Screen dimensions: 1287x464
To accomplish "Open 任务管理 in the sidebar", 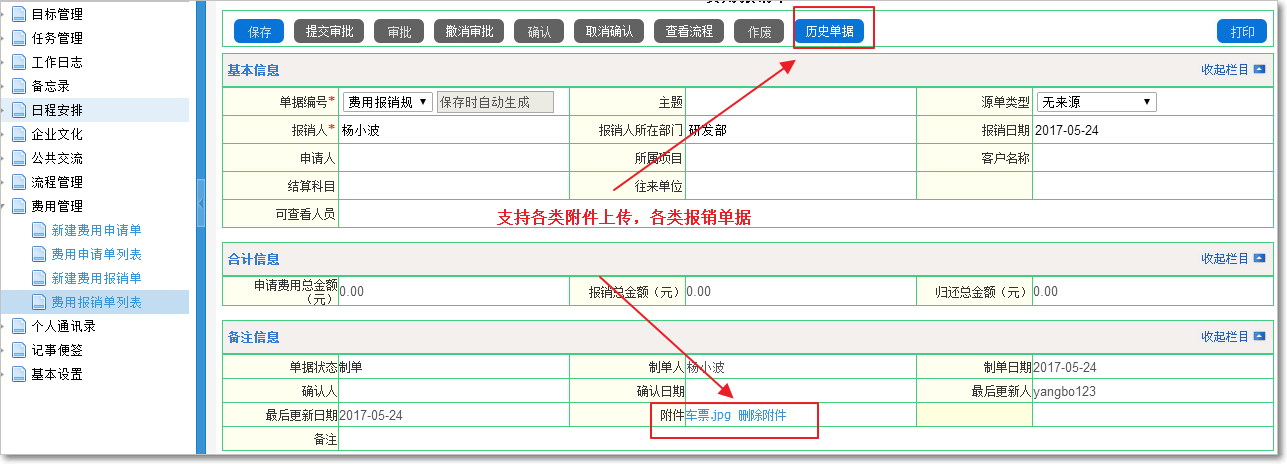I will click(57, 38).
